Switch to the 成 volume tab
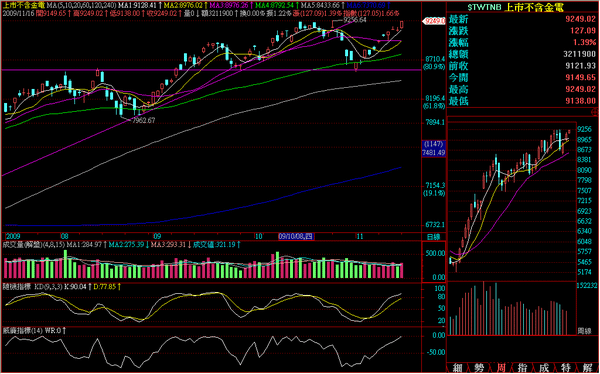 (544, 368)
